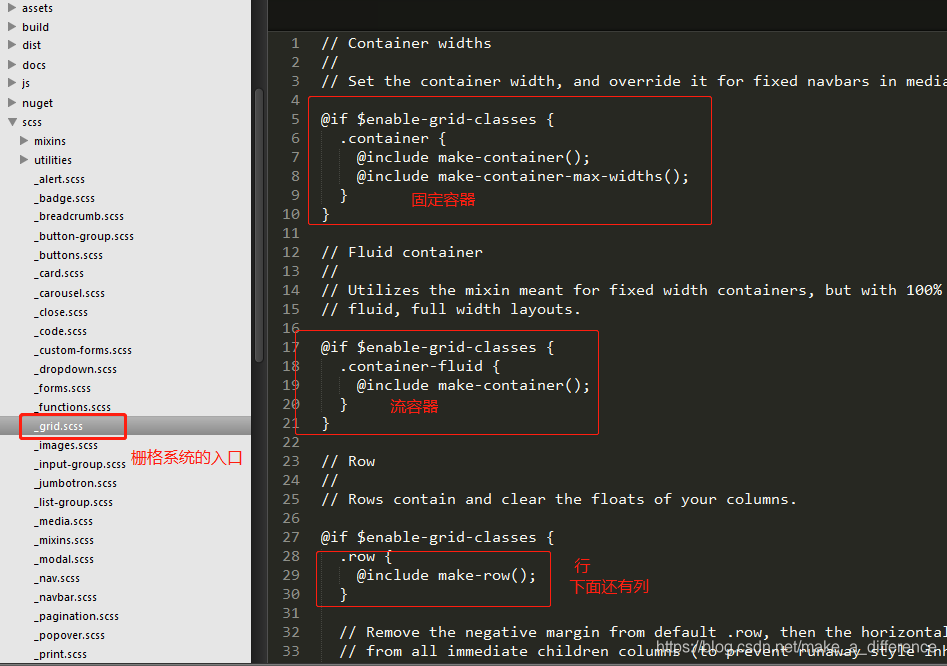Screen dimensions: 947x666
Task: Open _functions.scss file
Action: click(72, 408)
